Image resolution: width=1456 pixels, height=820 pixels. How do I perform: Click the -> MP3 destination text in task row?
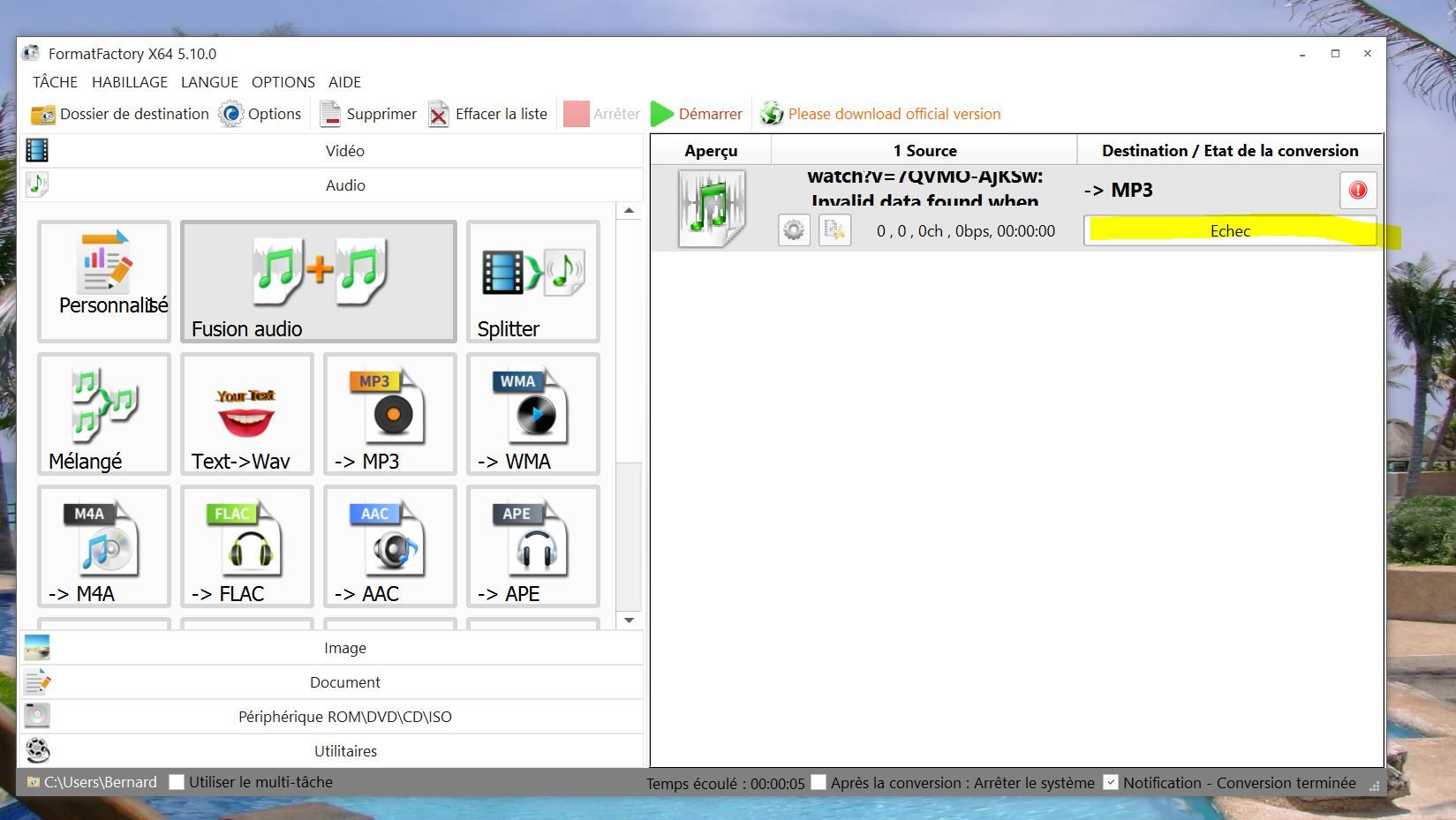(1118, 190)
